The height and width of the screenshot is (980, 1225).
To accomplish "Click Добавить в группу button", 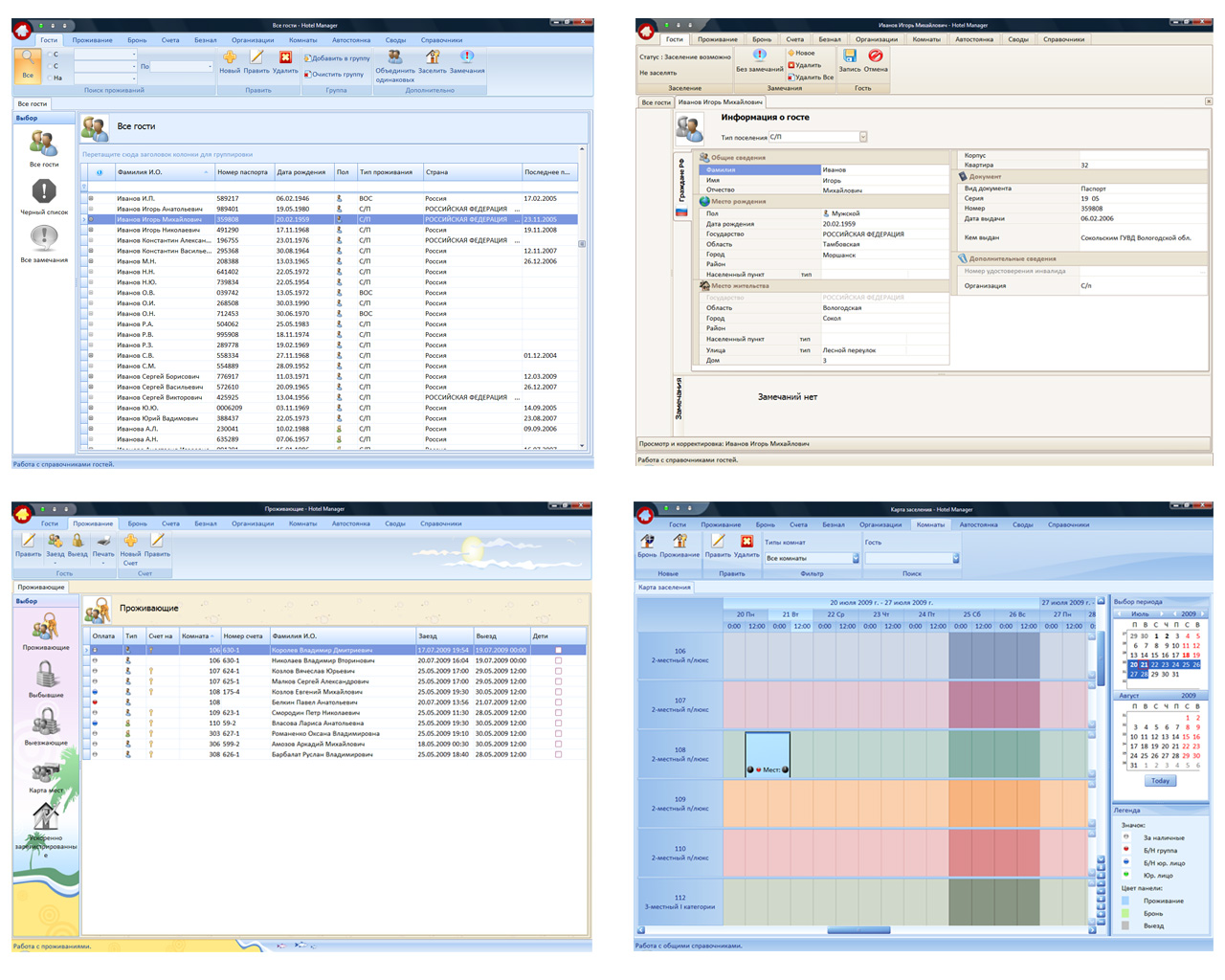I will [x=337, y=58].
